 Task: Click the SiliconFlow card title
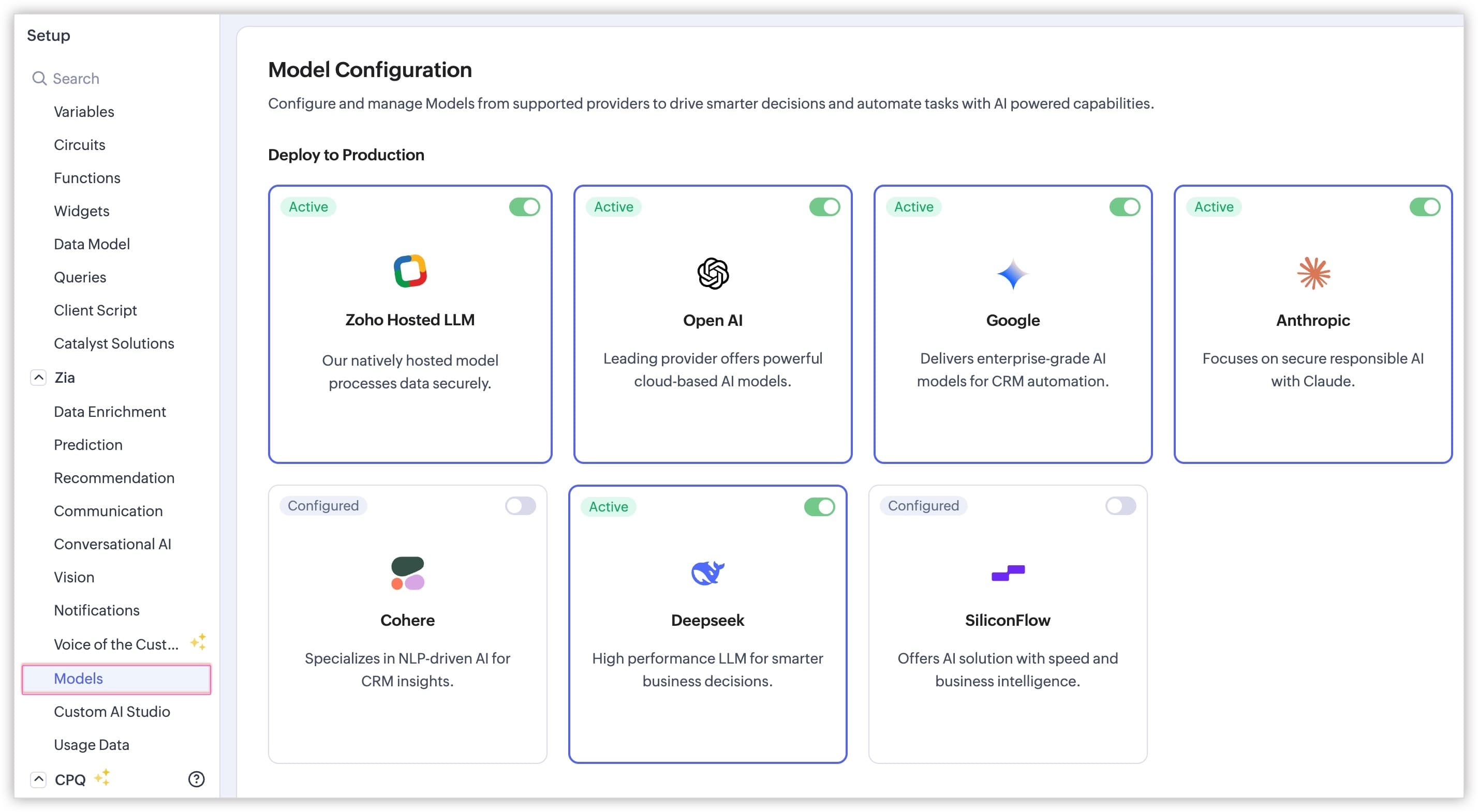(x=1008, y=620)
